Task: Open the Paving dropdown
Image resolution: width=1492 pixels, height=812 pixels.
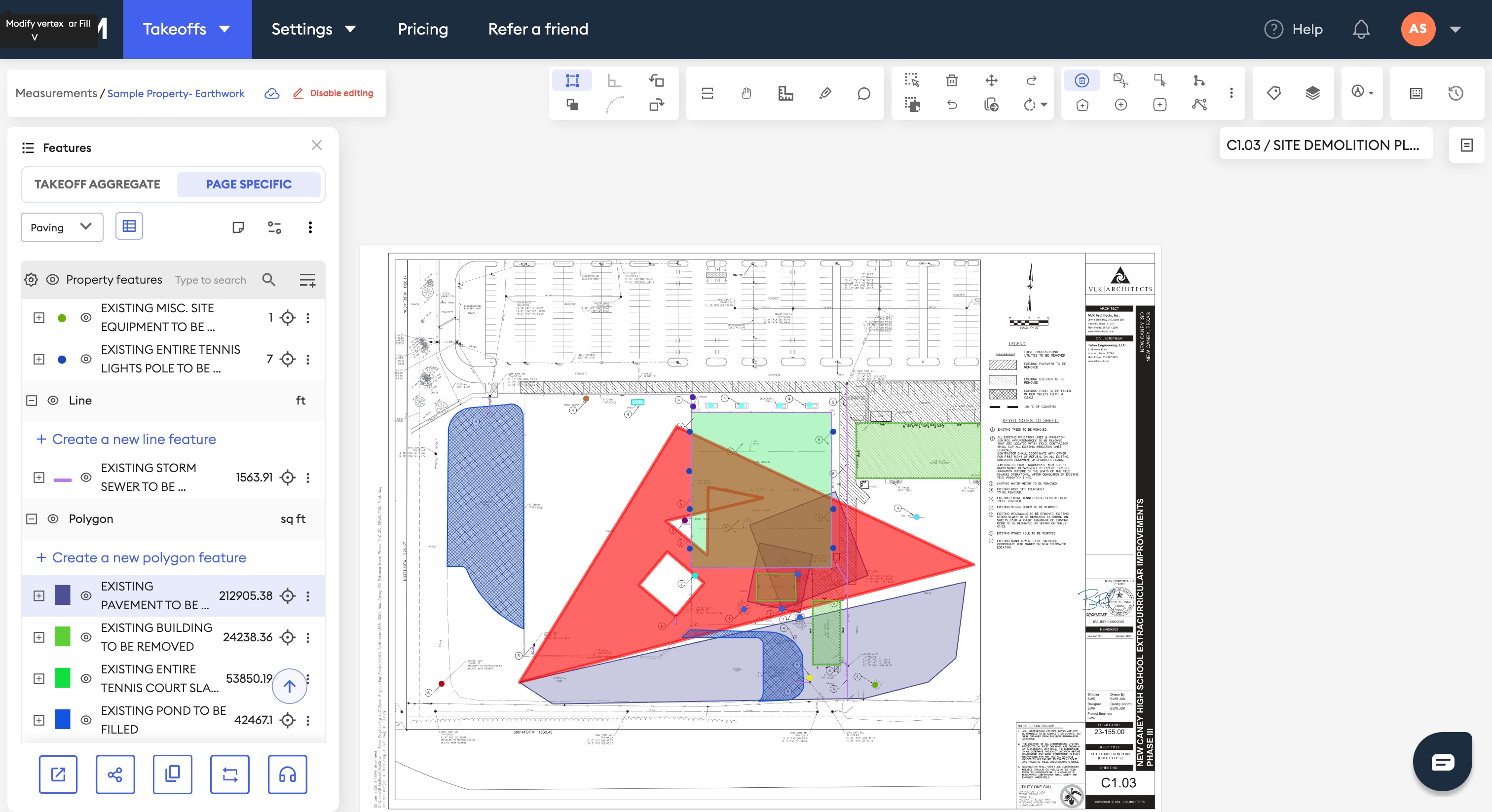Action: point(61,227)
